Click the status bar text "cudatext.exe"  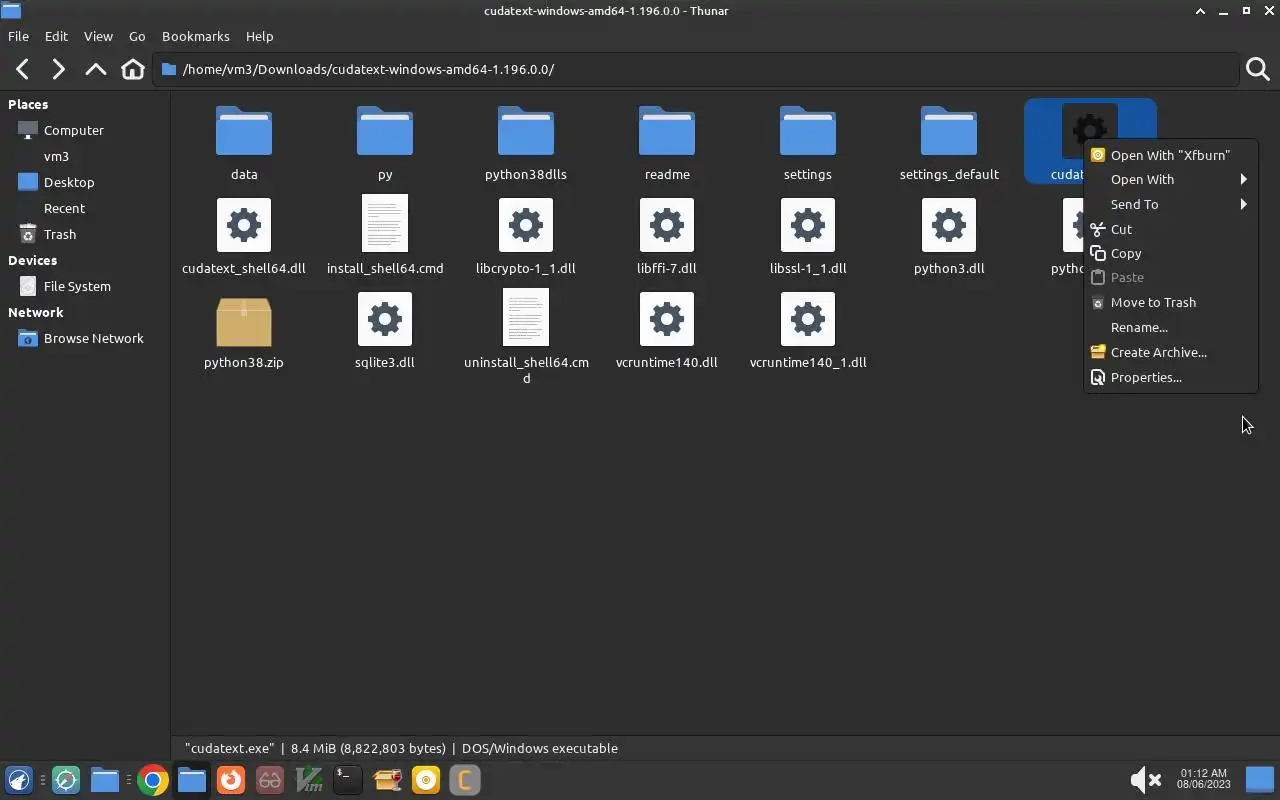230,748
